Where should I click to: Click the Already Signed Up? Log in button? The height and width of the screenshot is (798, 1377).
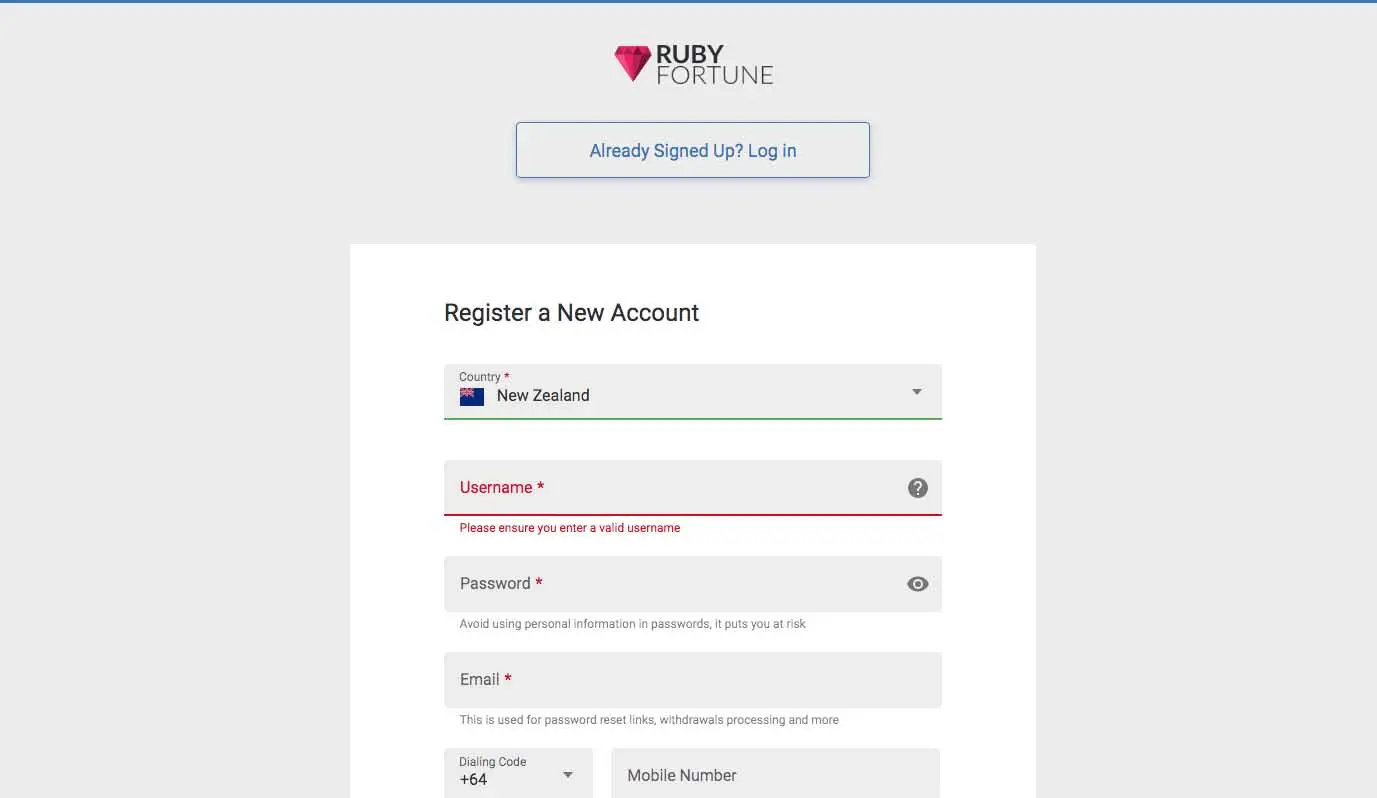pos(692,151)
